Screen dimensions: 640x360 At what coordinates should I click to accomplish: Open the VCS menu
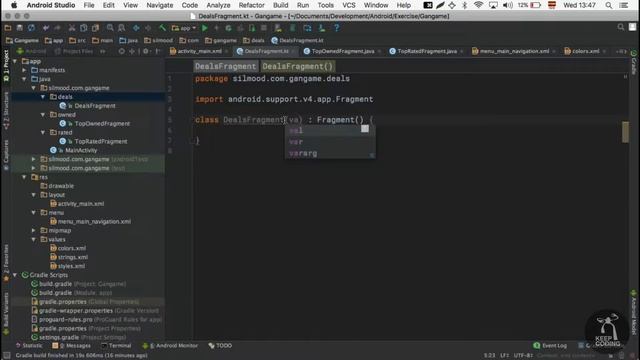click(x=349, y=5)
